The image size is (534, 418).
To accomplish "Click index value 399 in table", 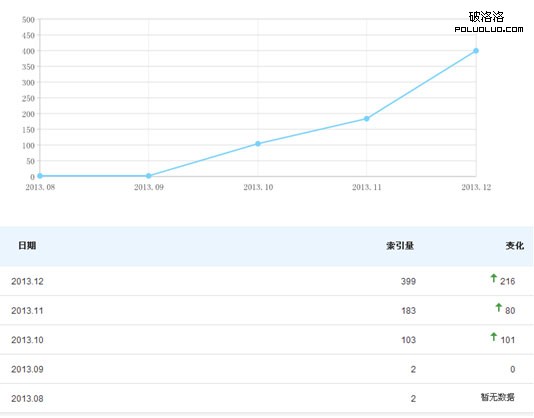I will (x=408, y=281).
